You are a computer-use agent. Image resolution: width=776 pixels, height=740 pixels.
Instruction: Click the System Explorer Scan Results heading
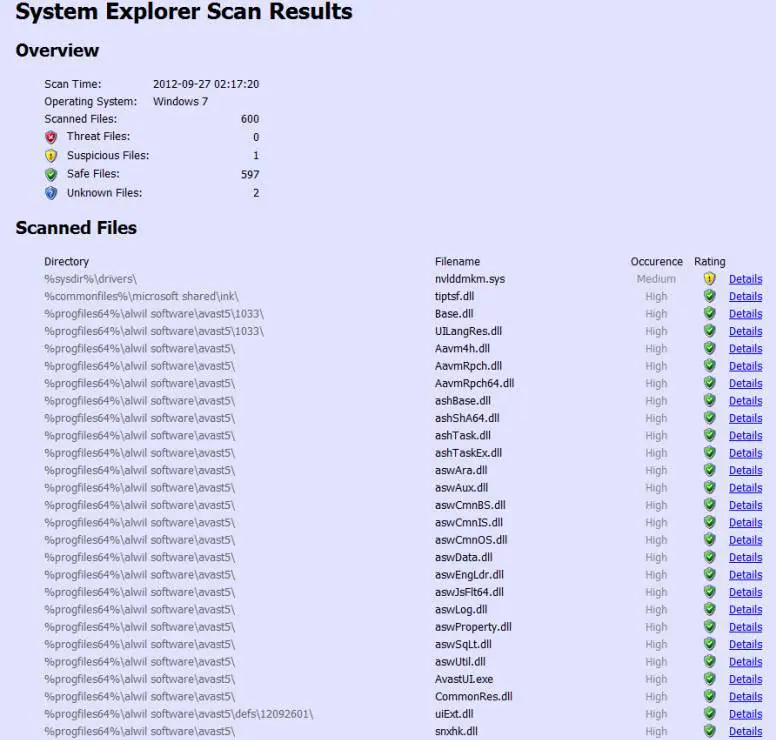coord(184,12)
